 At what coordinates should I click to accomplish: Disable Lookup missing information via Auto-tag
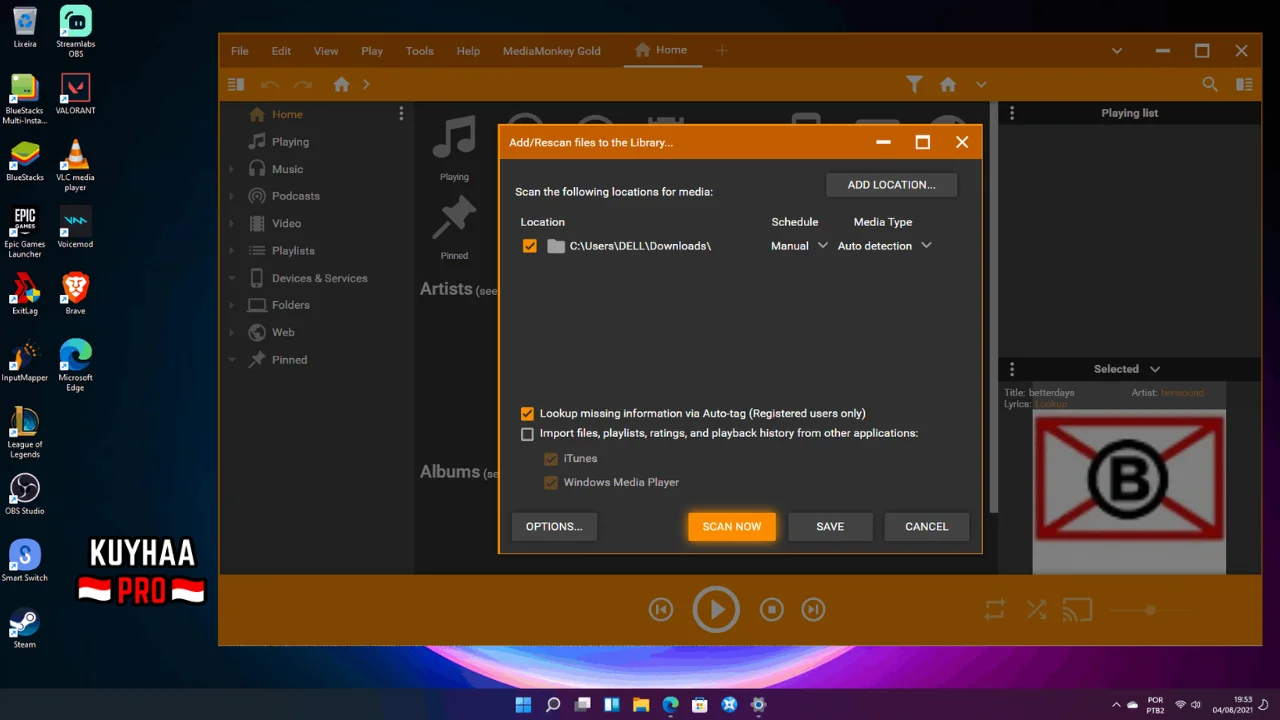(527, 413)
